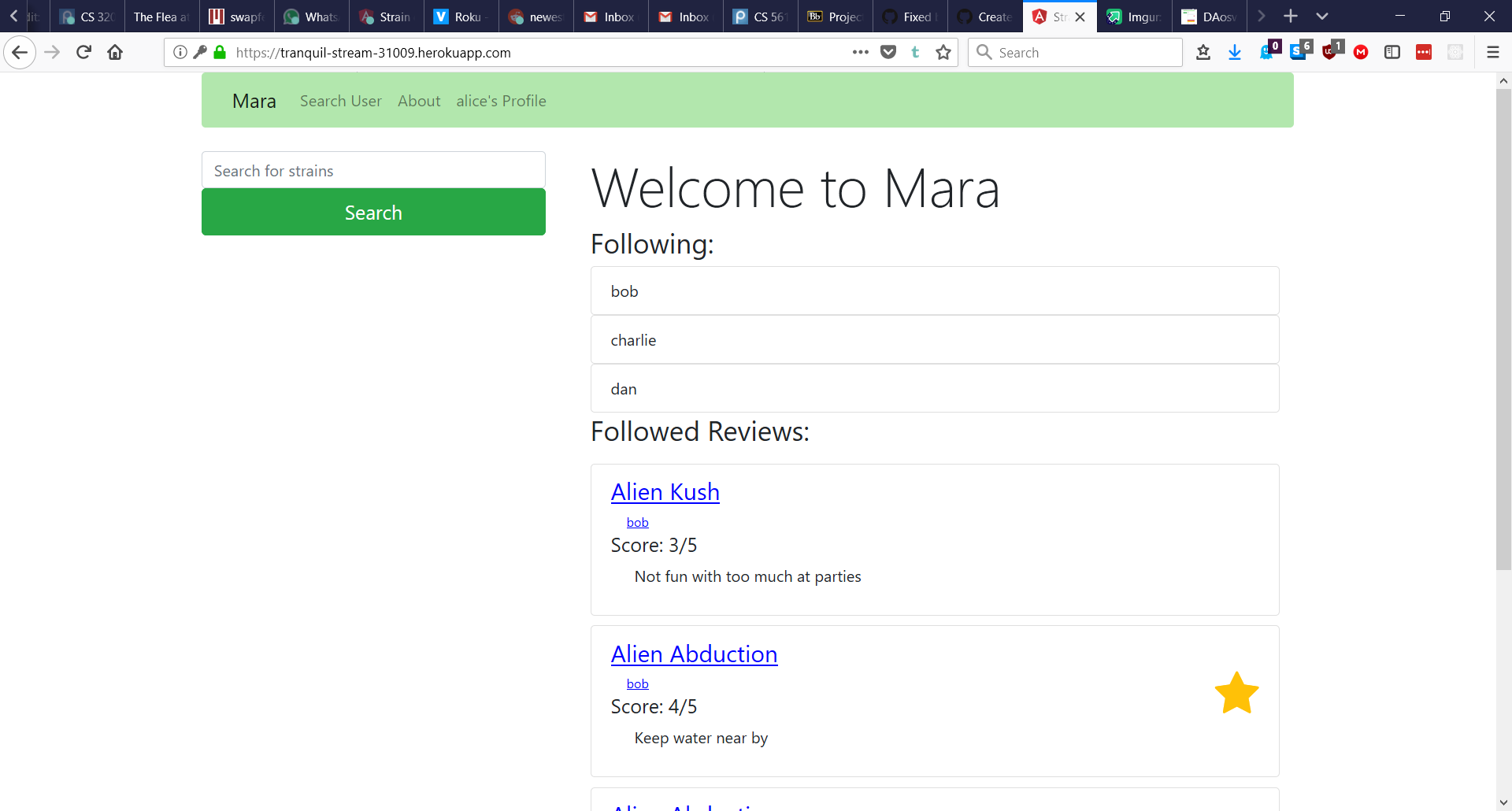Open the About page
This screenshot has width=1512, height=811.
419,101
